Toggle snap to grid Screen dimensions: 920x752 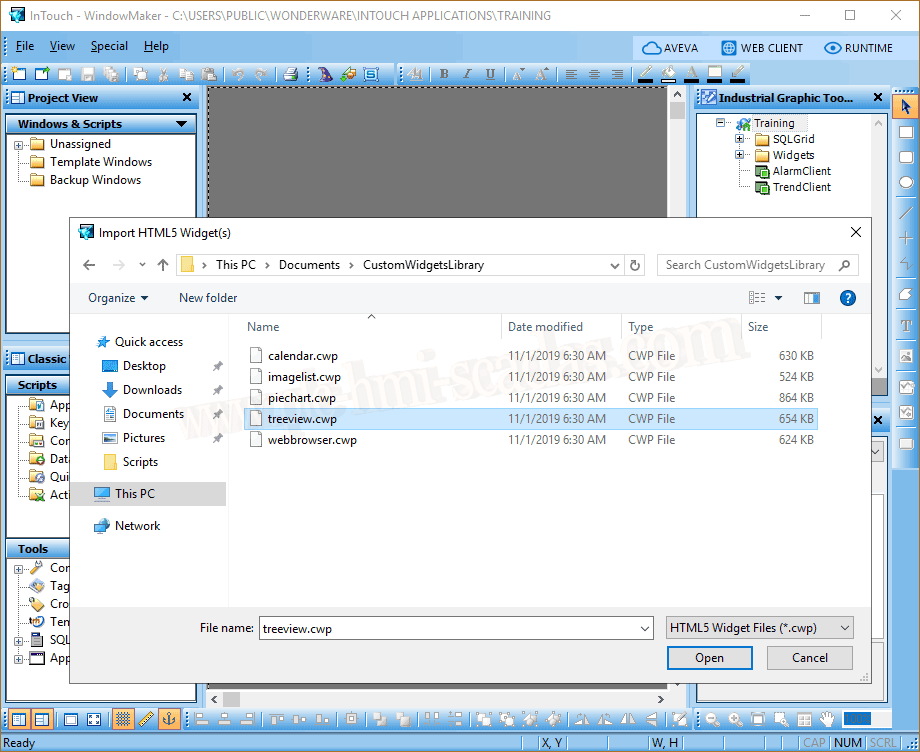pyautogui.click(x=123, y=719)
